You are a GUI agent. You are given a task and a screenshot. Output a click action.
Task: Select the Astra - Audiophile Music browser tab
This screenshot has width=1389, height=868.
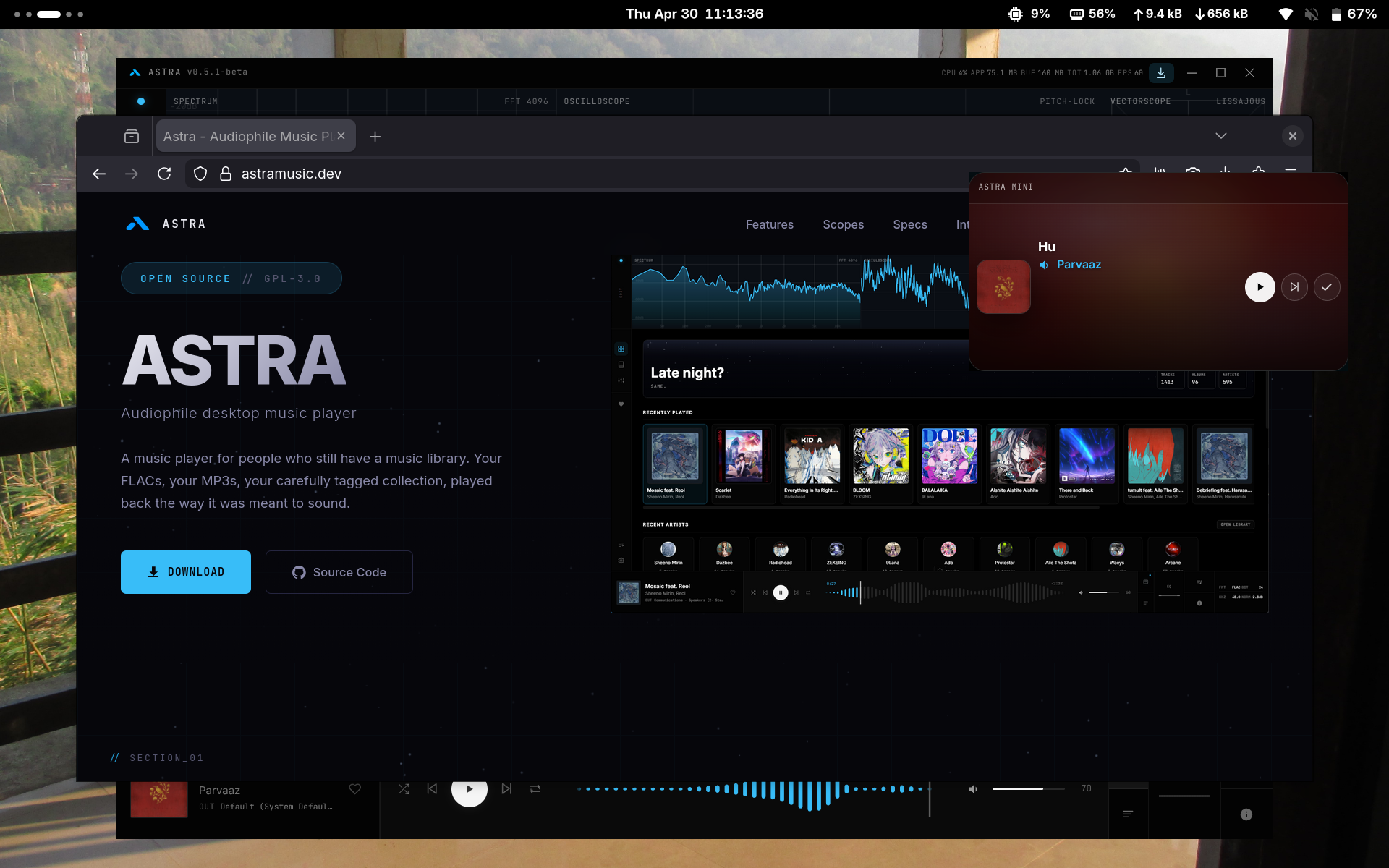pos(246,136)
